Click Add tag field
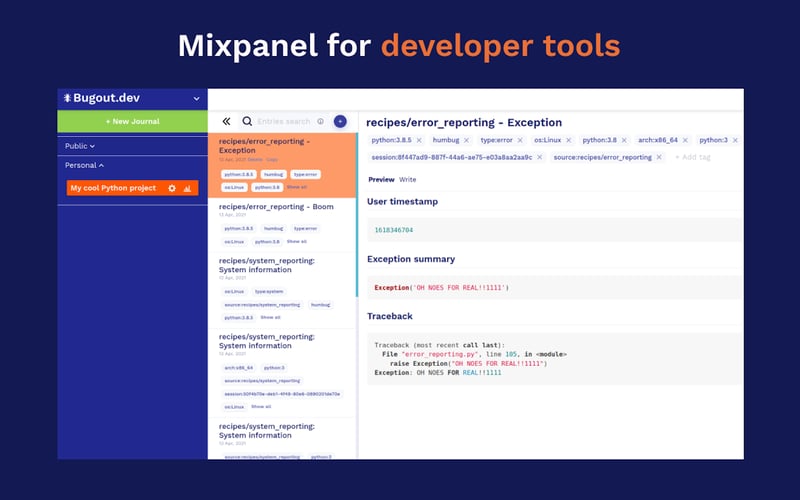The height and width of the screenshot is (500, 800). click(x=693, y=158)
